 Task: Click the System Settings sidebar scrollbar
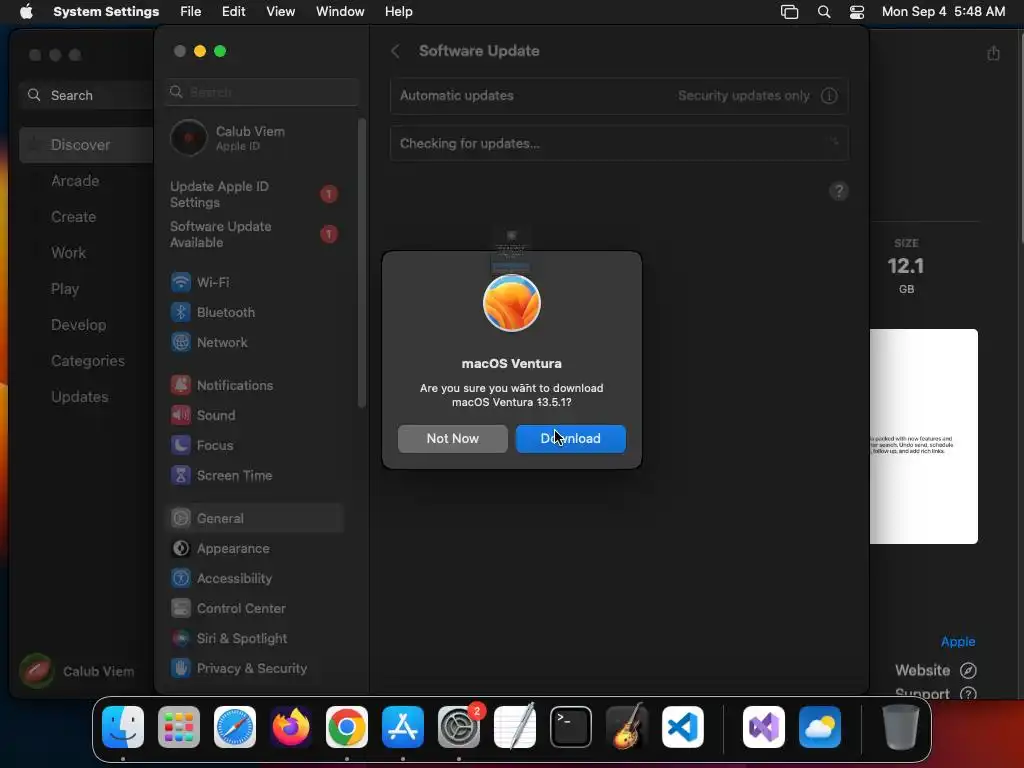(362, 263)
